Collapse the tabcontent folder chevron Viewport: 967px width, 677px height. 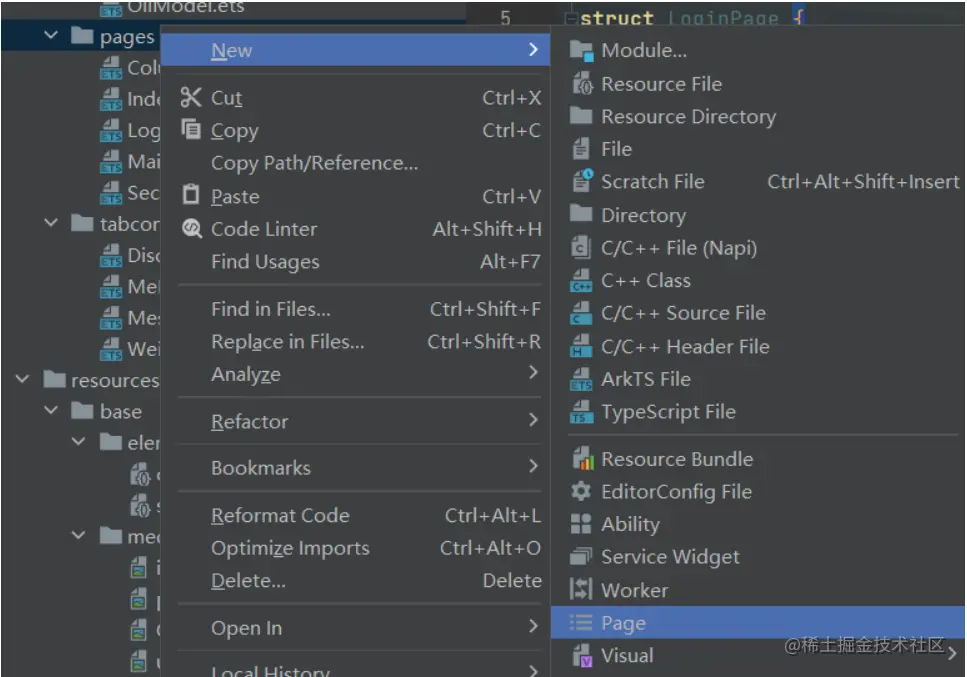click(x=51, y=224)
